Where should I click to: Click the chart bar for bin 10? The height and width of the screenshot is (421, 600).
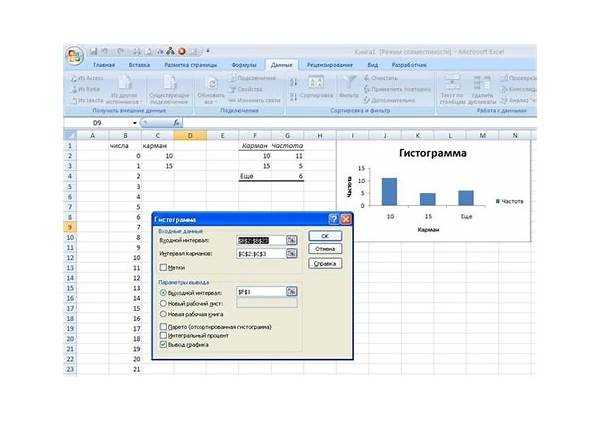pos(390,192)
